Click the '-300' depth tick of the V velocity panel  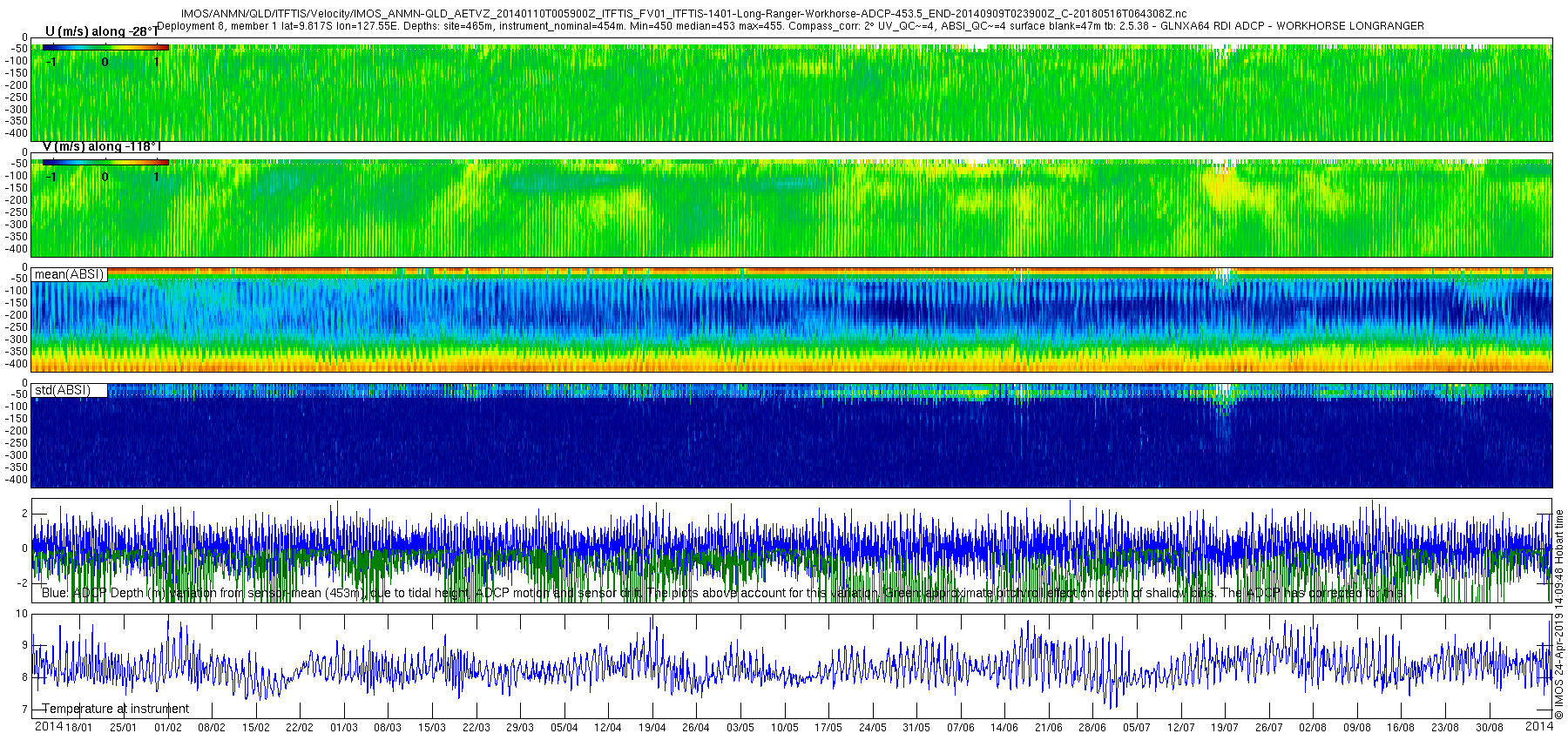point(17,225)
